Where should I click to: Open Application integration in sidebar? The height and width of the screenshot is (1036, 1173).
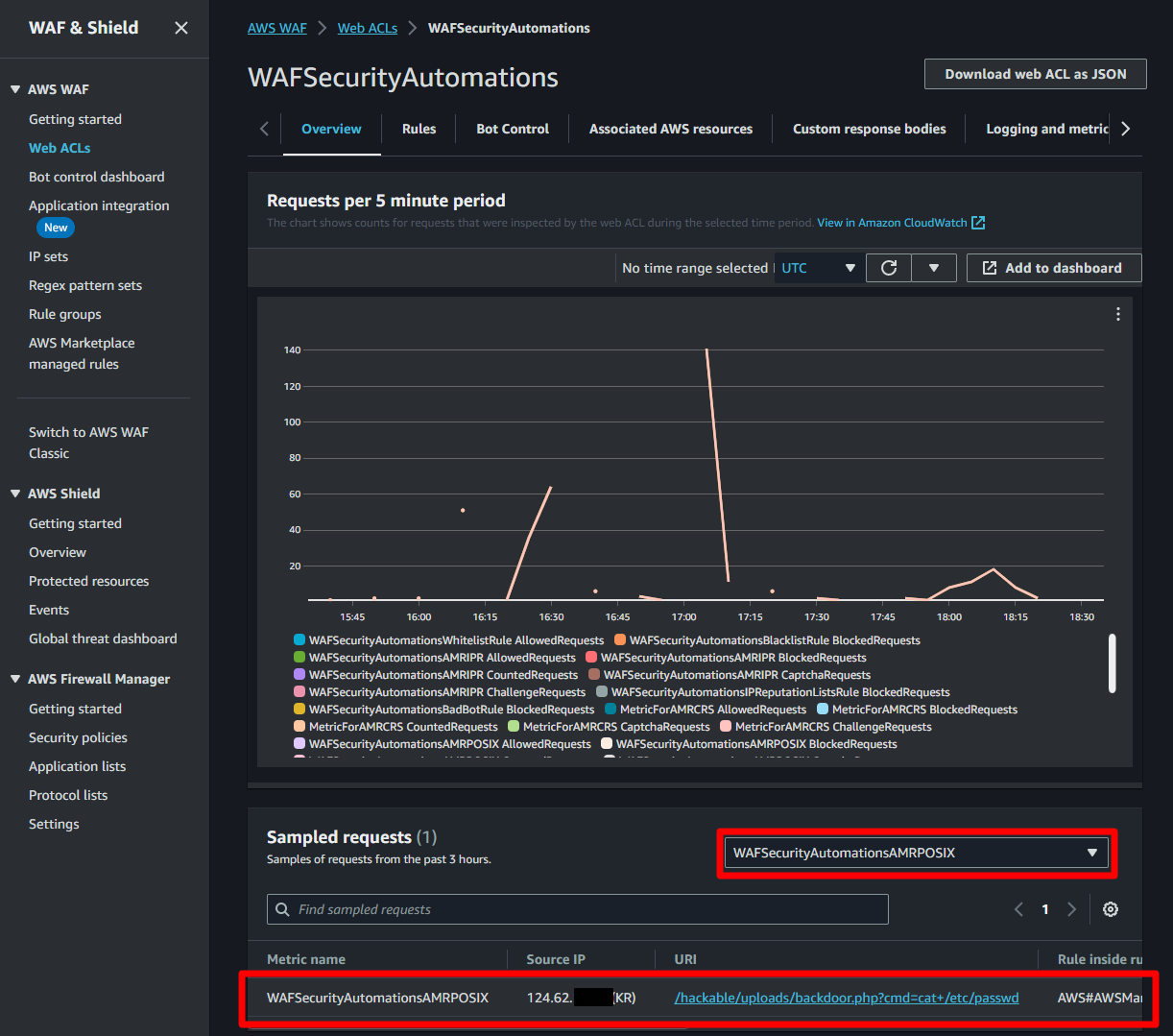(x=99, y=205)
